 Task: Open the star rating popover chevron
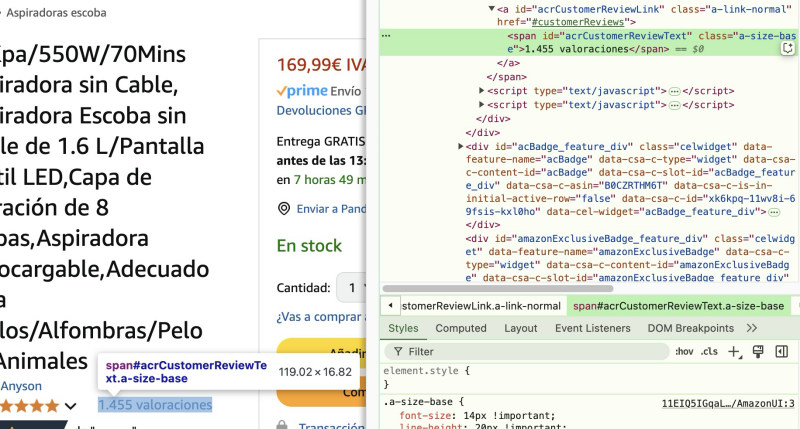[x=71, y=406]
